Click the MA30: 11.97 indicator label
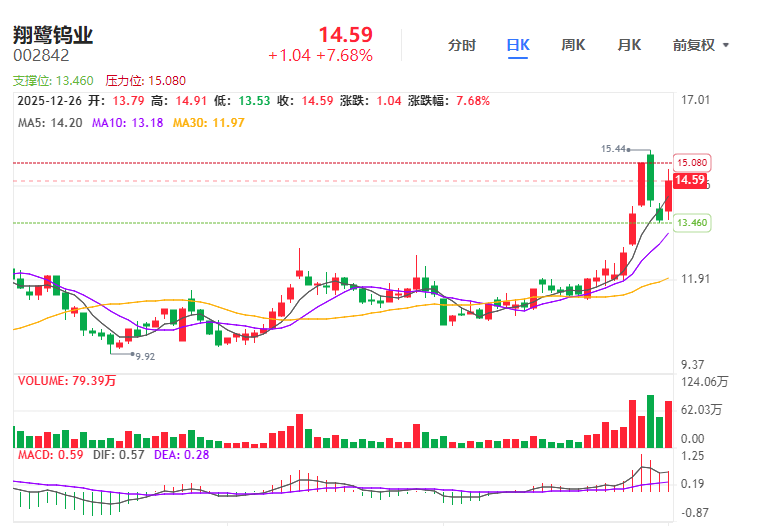 click(x=209, y=123)
